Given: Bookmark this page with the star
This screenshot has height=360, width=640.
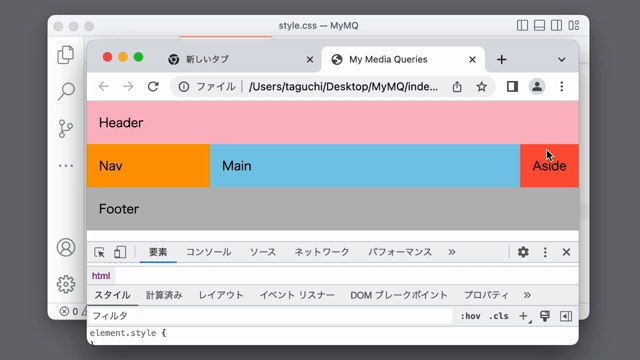Looking at the screenshot, I should pos(482,87).
